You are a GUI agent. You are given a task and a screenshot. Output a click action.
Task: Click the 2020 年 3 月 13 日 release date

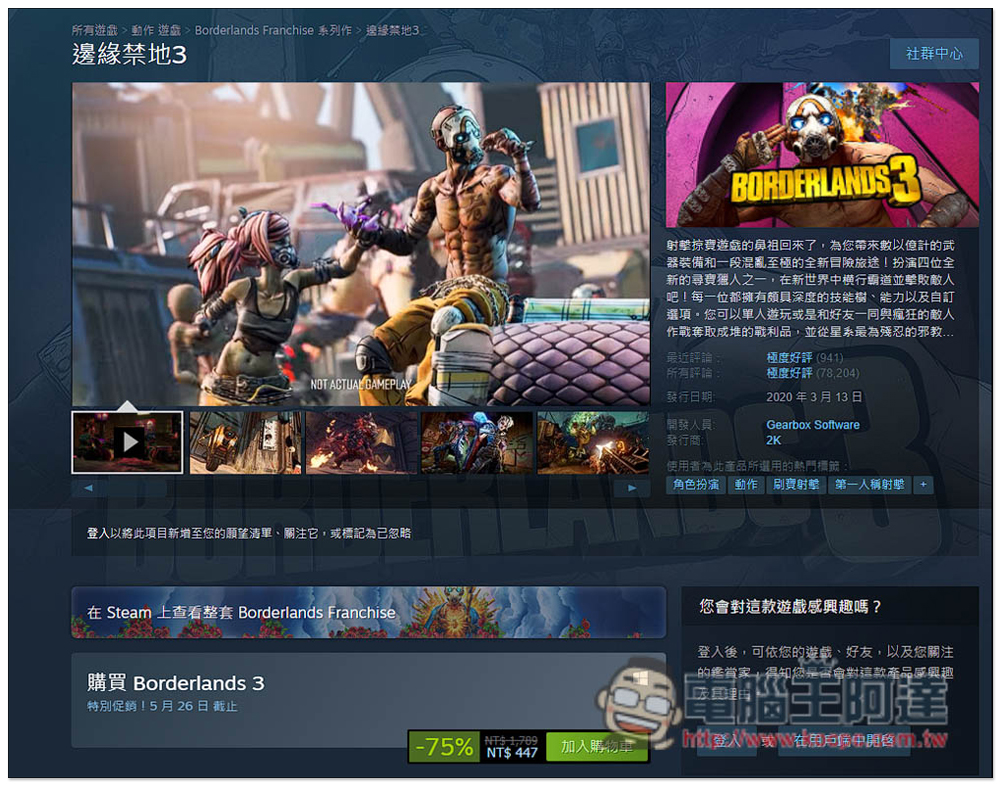(814, 397)
